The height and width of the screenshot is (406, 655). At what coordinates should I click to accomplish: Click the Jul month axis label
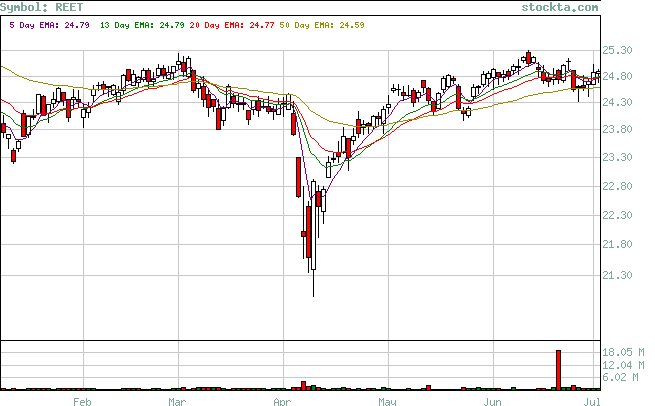592,402
